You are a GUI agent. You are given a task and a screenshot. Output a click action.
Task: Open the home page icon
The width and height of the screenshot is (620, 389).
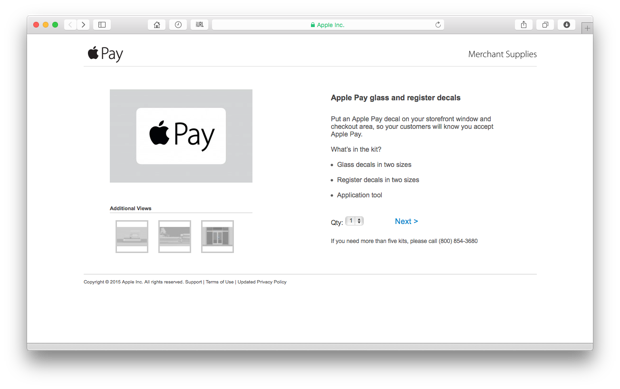click(x=157, y=25)
